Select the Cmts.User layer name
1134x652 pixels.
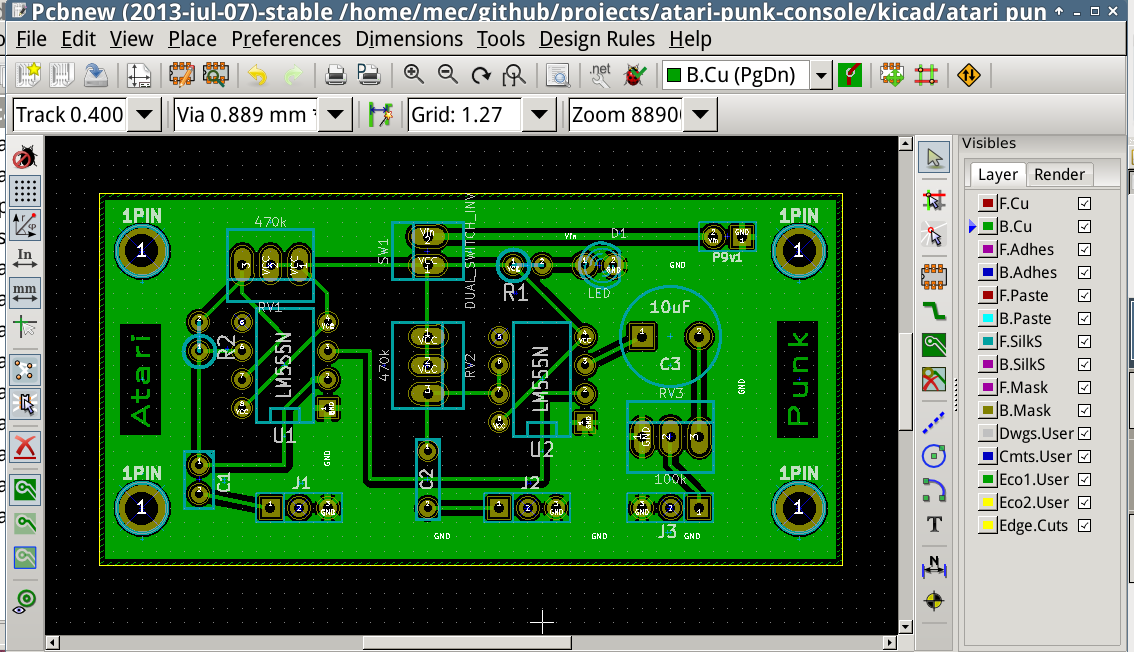[x=1035, y=456]
